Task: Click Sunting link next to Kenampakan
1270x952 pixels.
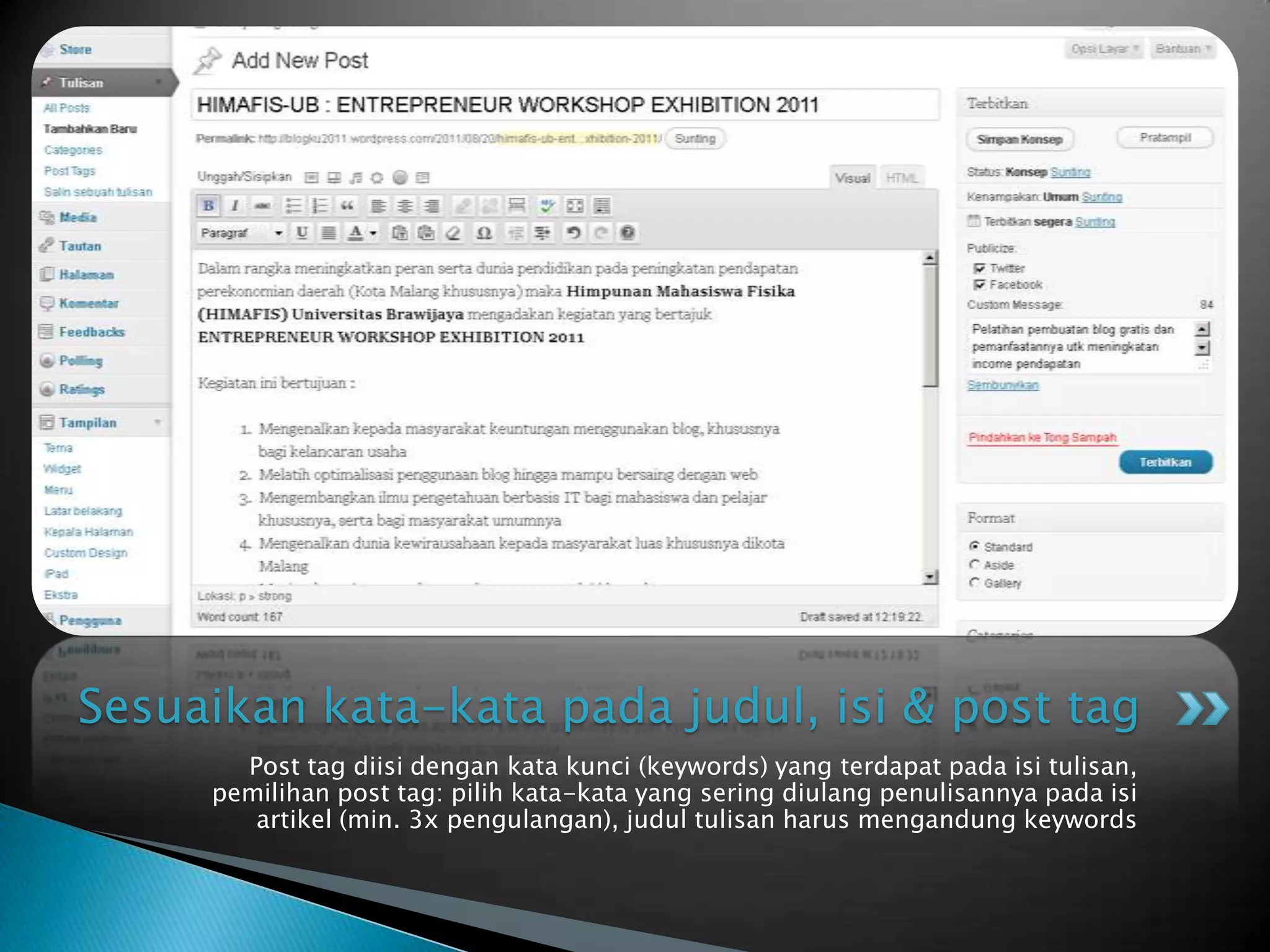Action: point(1101,197)
